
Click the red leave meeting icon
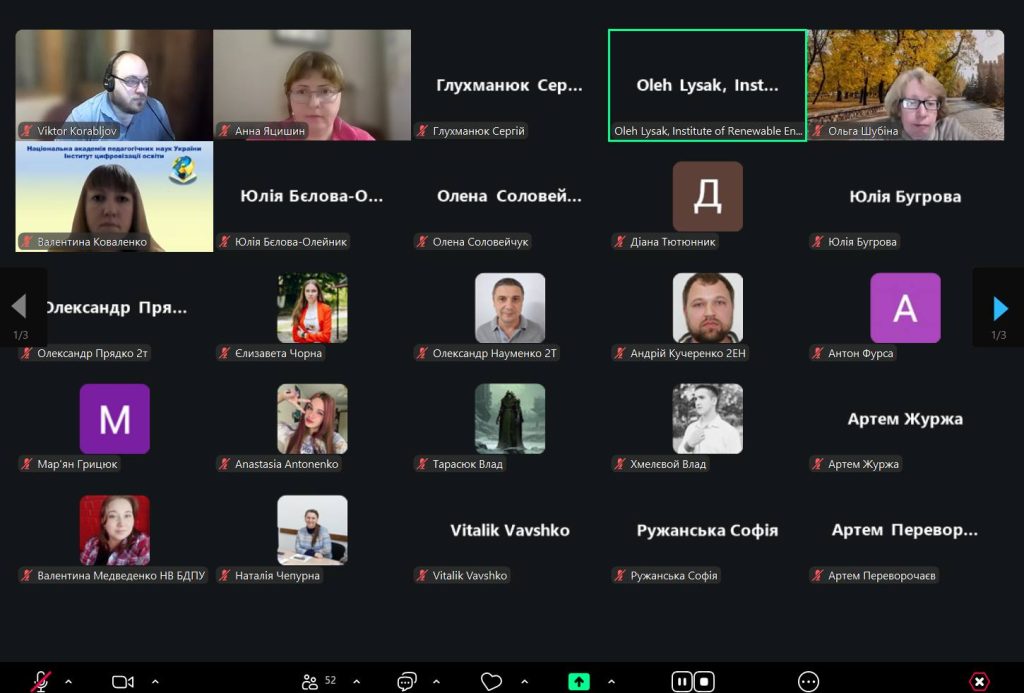point(979,681)
